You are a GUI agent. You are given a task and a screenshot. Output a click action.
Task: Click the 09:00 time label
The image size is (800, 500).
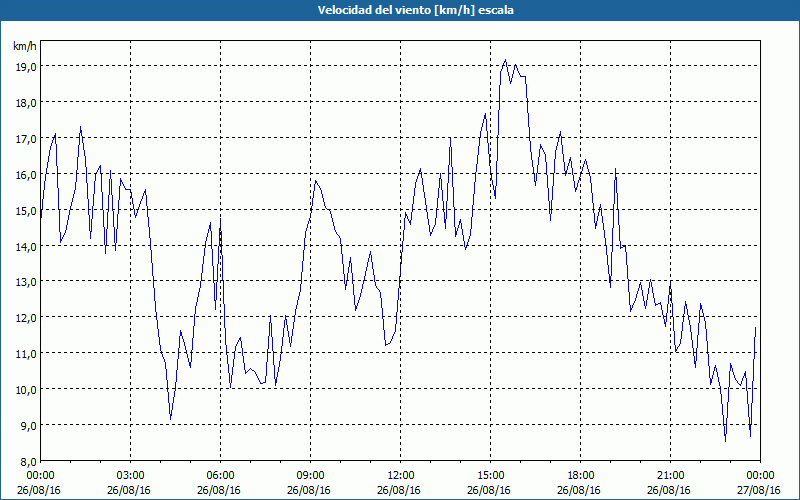310,475
